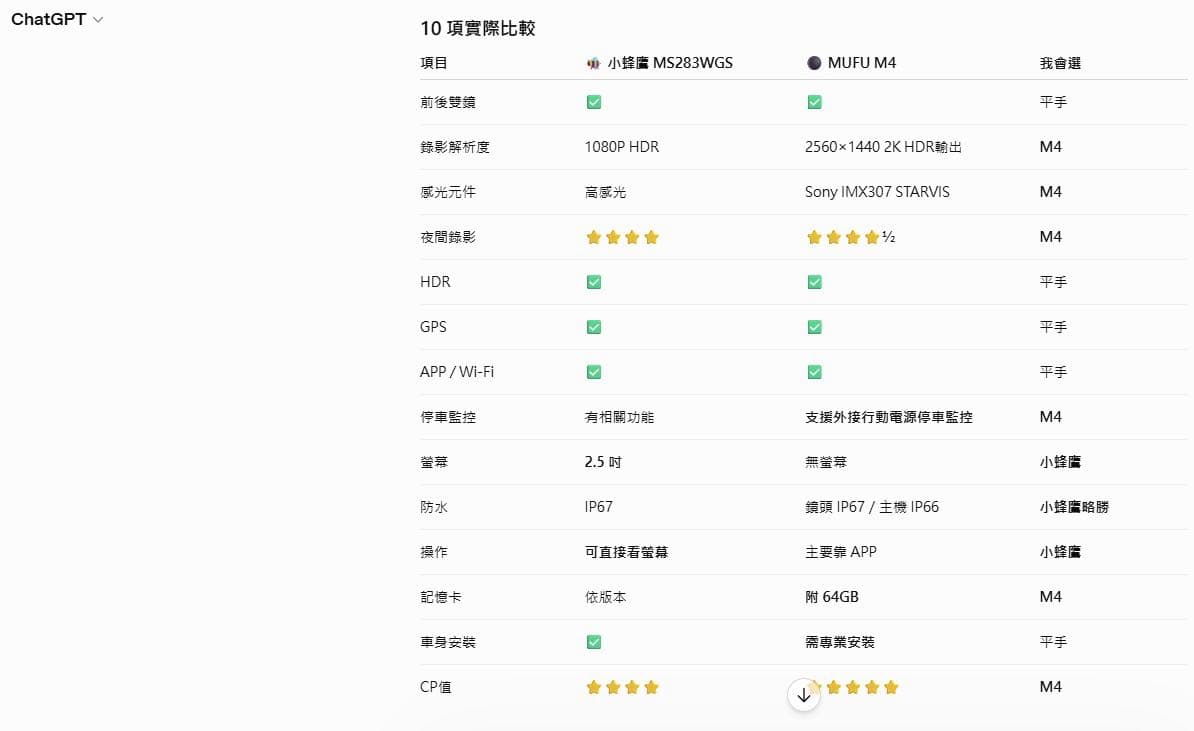Image resolution: width=1194 pixels, height=731 pixels.
Task: Click the 前後雙鏡 check mark under 小蜂鷹
Action: click(594, 102)
